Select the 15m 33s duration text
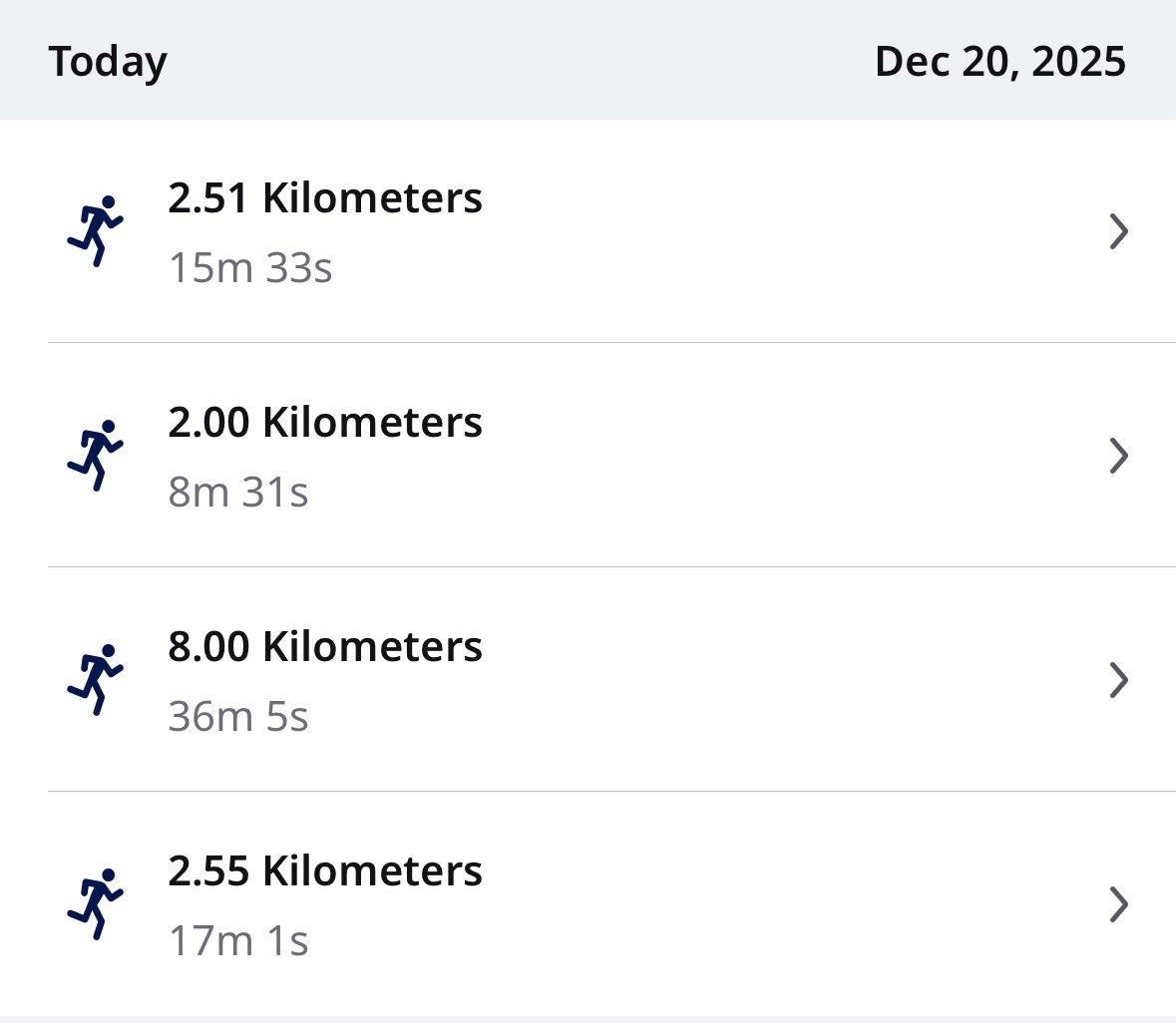1176x1023 pixels. pos(250,267)
